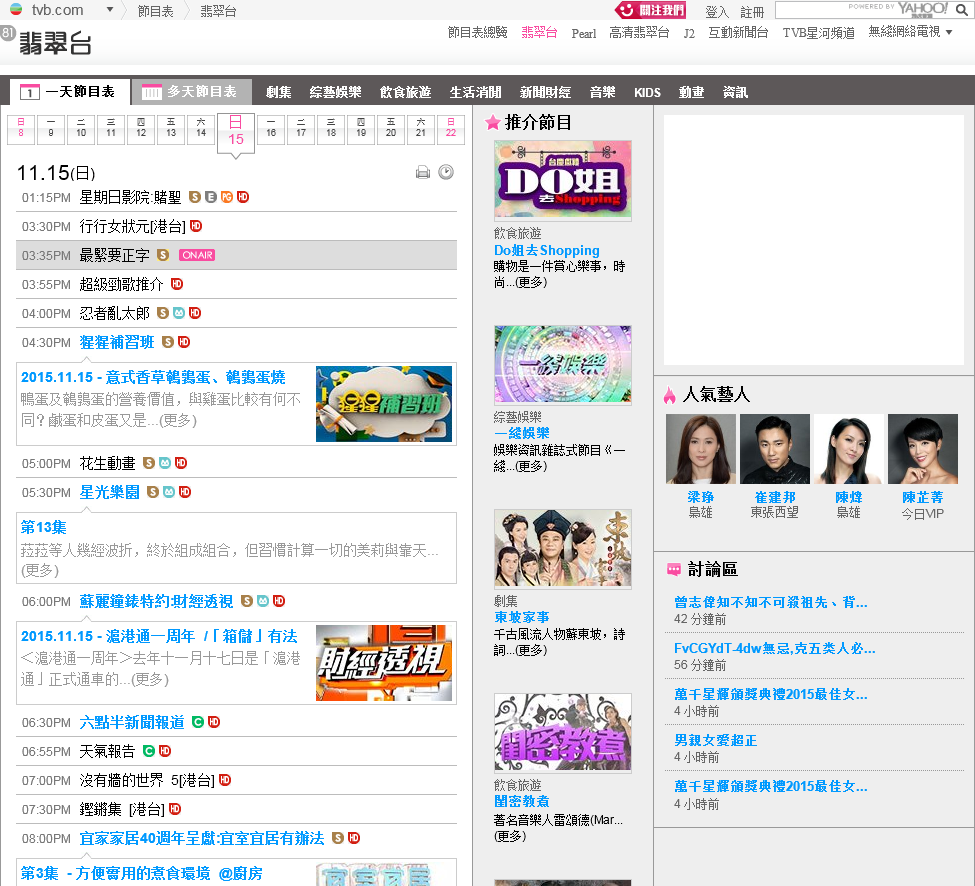The height and width of the screenshot is (886, 975).
Task: Open the tvb.com dropdown arrow
Action: click(110, 10)
